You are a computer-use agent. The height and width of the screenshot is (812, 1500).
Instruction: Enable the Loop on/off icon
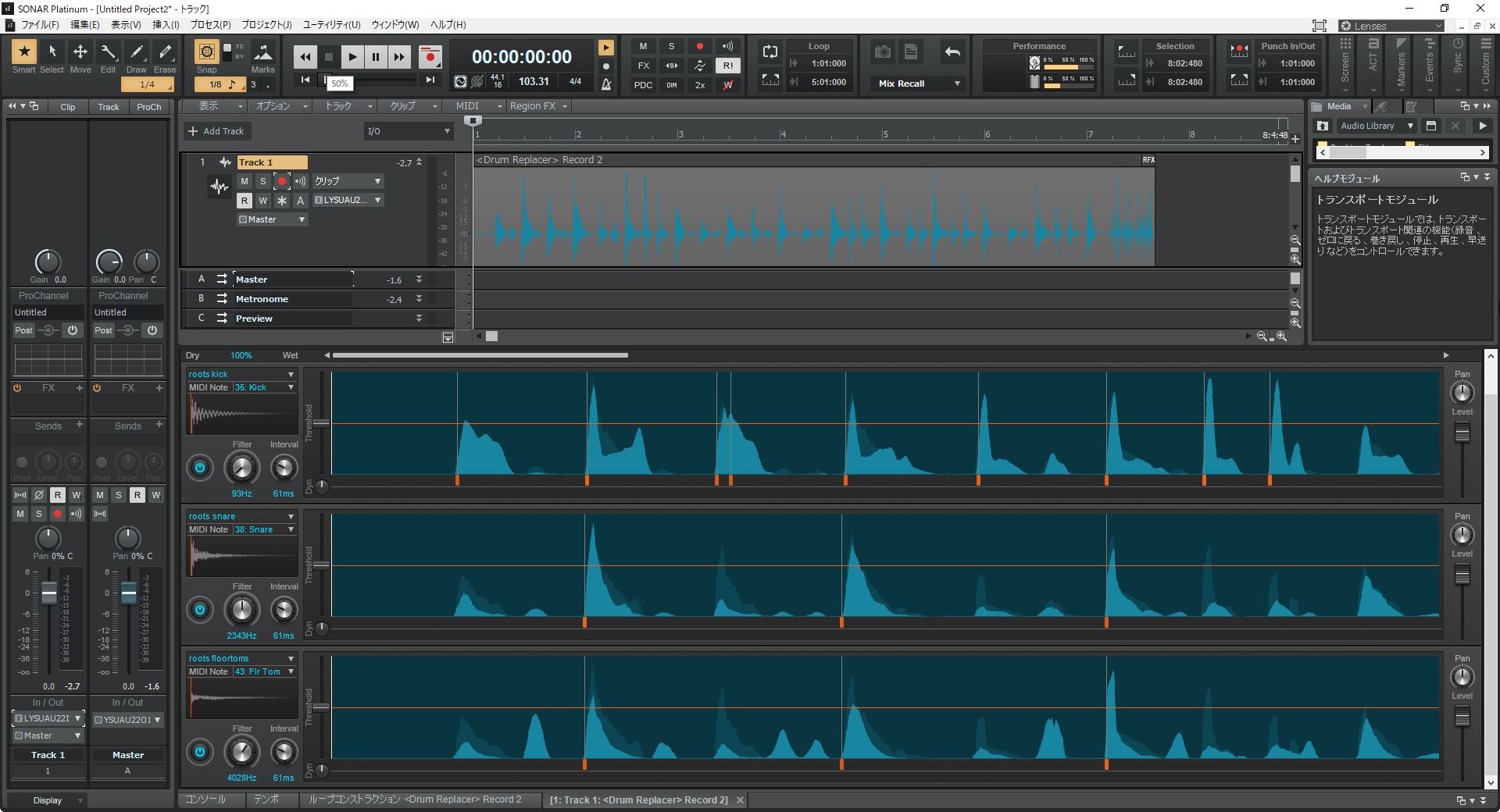point(770,52)
